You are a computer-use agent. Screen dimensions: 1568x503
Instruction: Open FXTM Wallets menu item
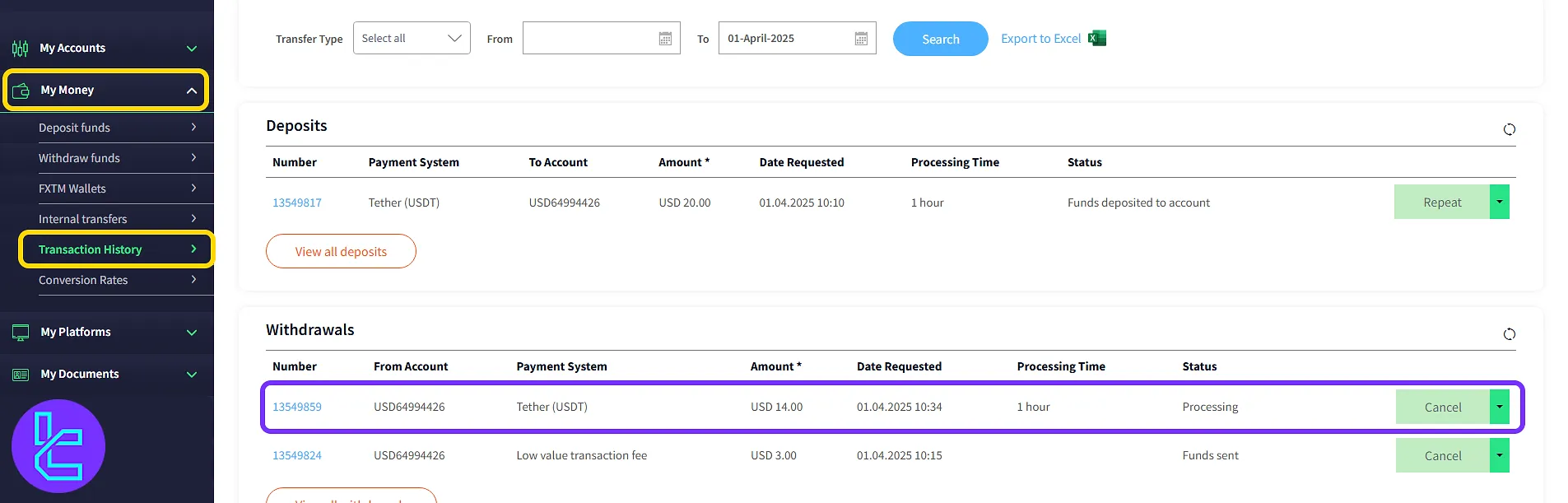[118, 189]
